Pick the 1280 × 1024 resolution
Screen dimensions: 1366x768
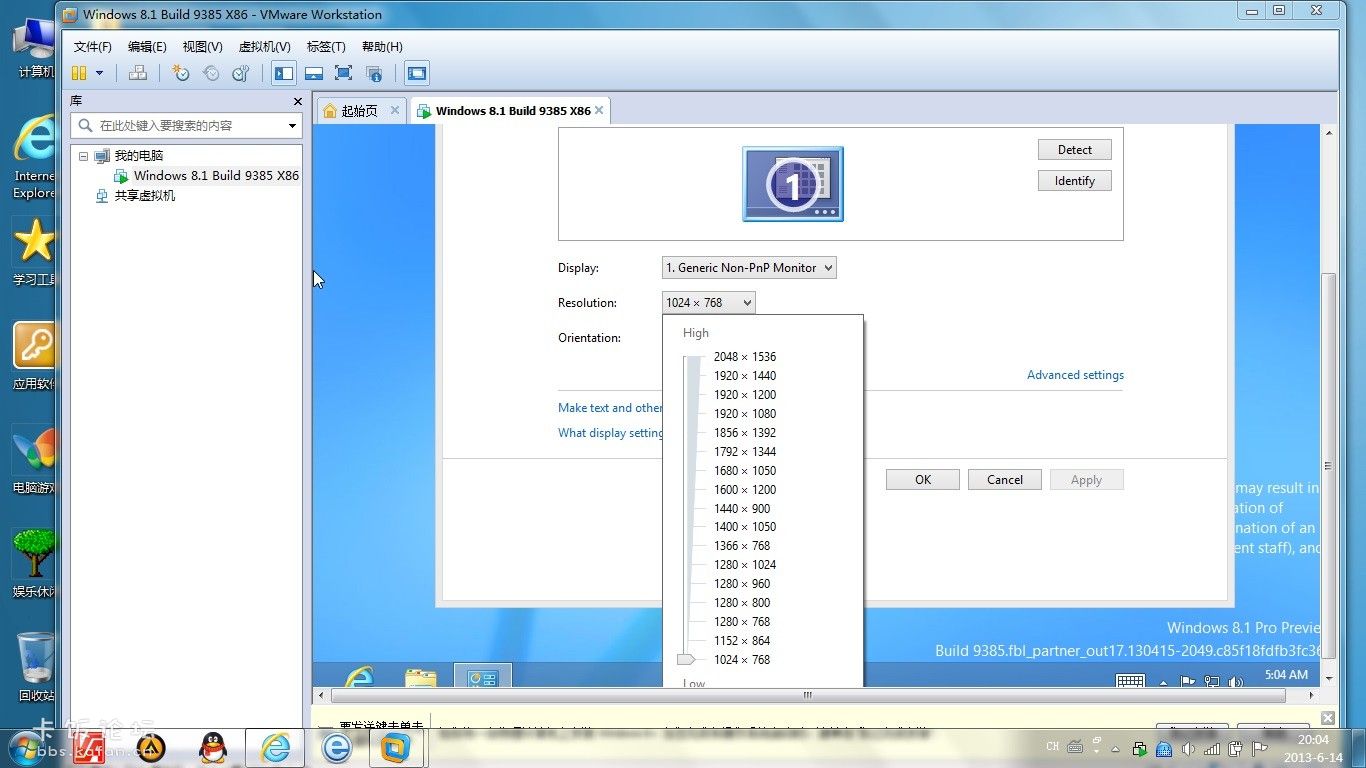pyautogui.click(x=744, y=565)
